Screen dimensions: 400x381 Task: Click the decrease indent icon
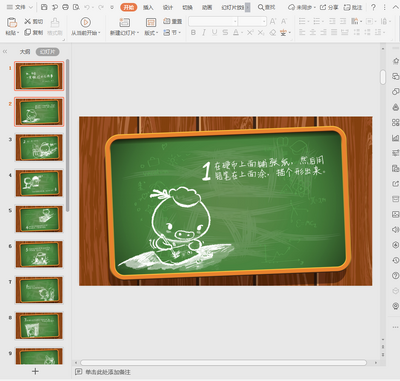click(x=332, y=22)
